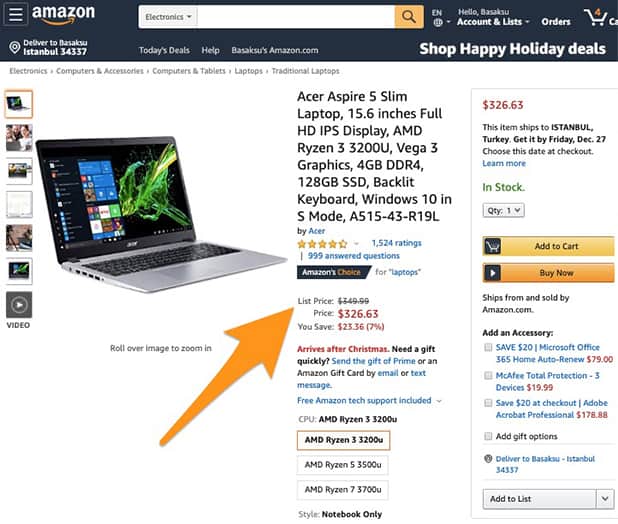Click the Add to Cart button
Screen dimensions: 618x524
tap(548, 246)
